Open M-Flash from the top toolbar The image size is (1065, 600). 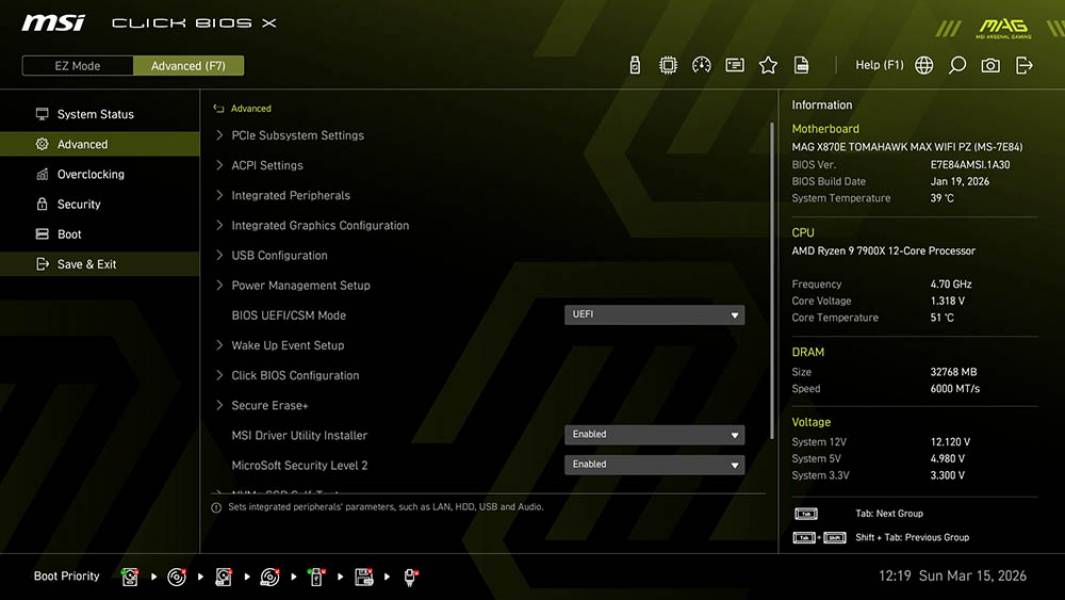633,64
